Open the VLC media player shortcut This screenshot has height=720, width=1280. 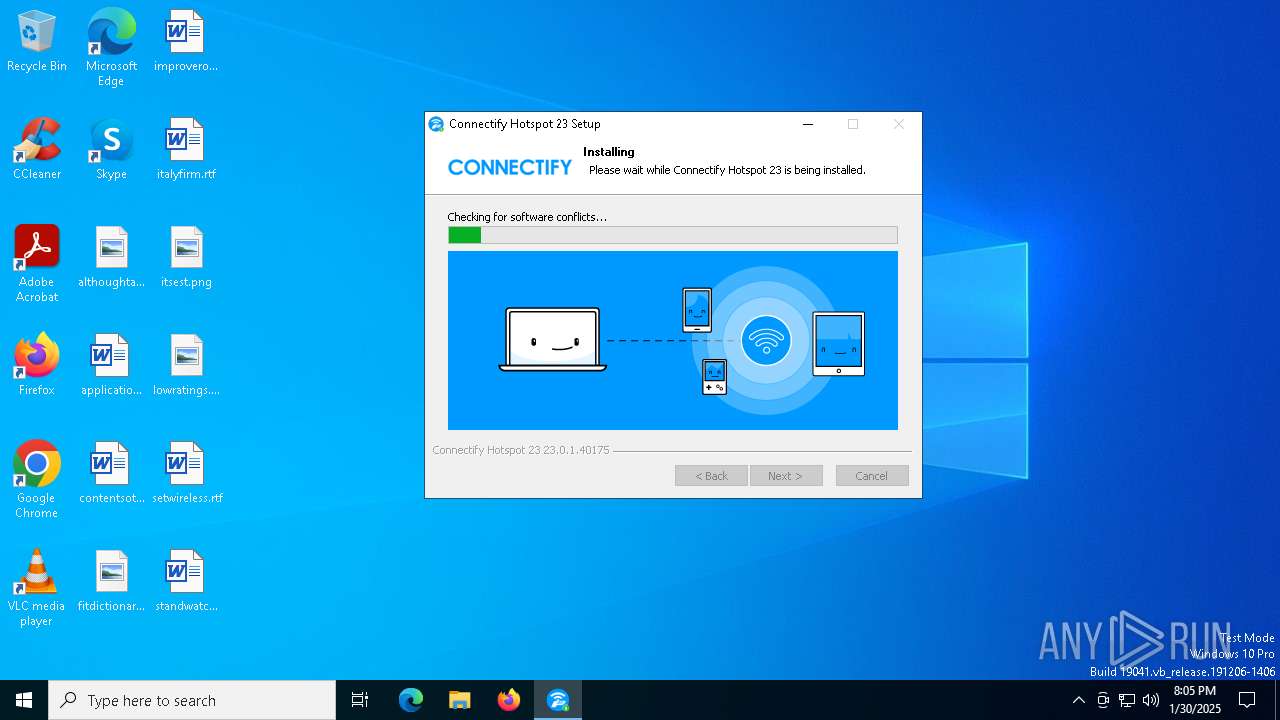click(37, 588)
